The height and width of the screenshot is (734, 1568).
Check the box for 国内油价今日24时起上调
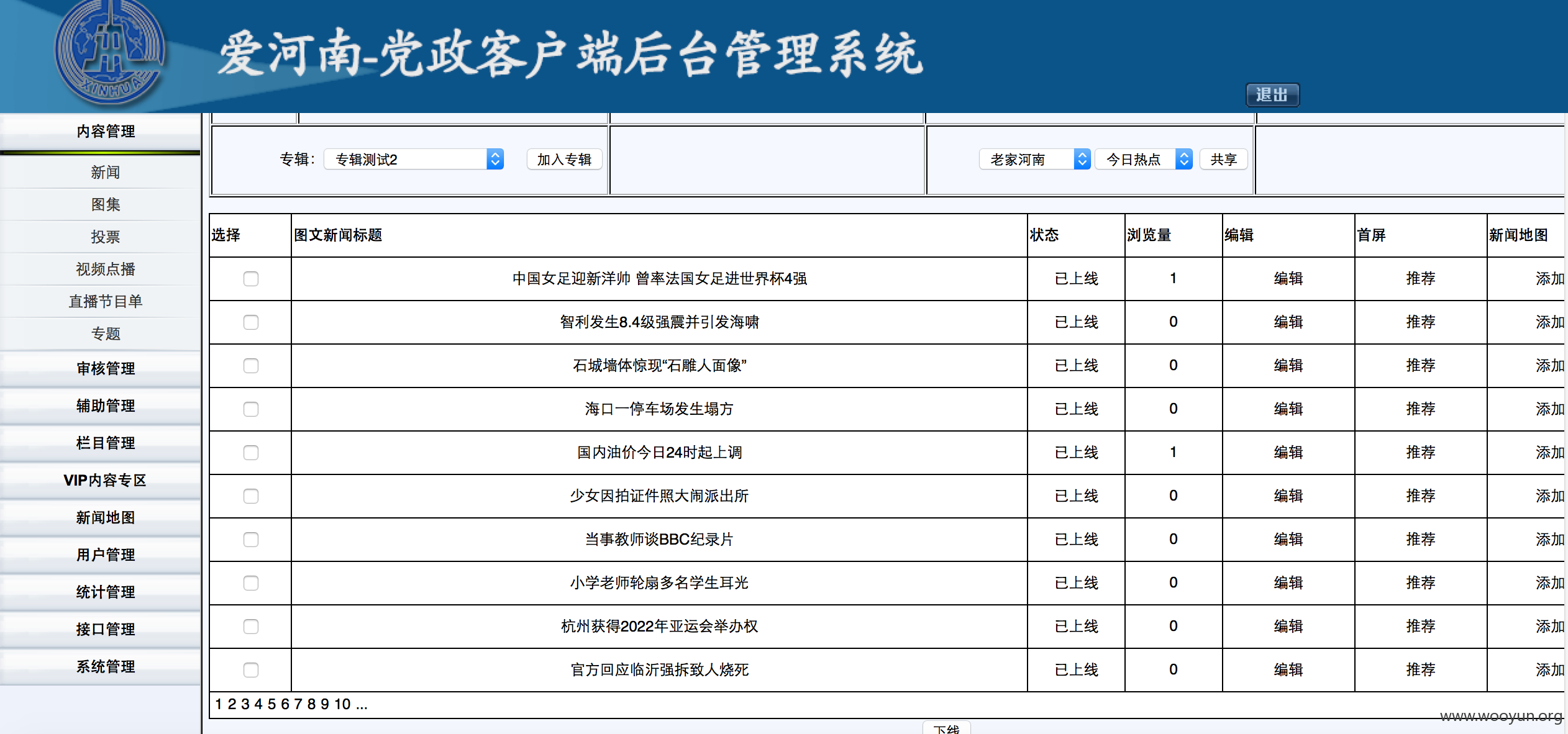pyautogui.click(x=251, y=453)
